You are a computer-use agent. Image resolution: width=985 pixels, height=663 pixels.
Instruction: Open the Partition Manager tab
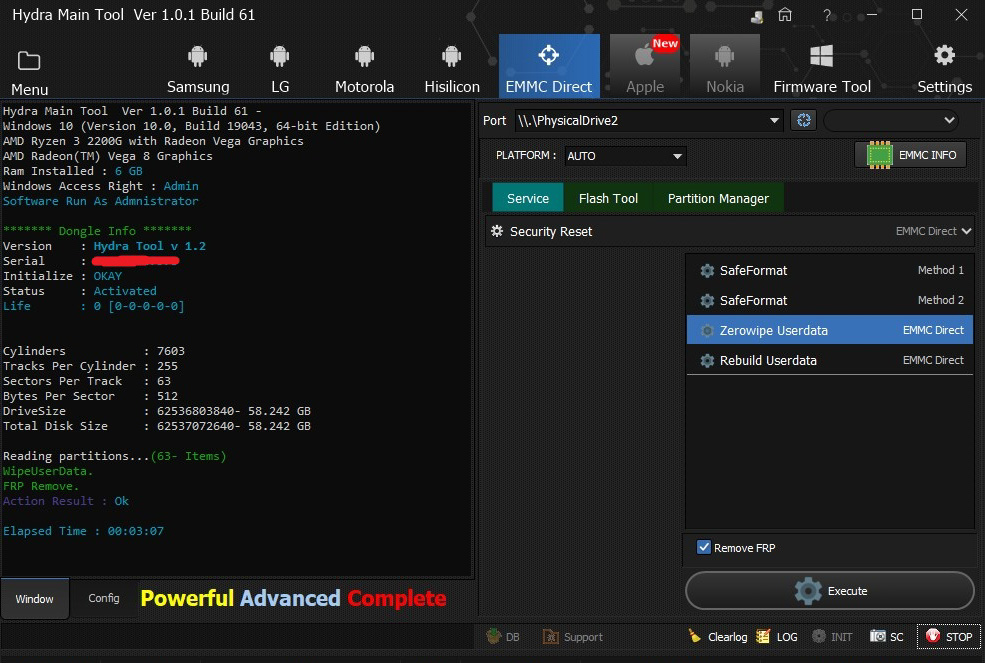(x=718, y=198)
